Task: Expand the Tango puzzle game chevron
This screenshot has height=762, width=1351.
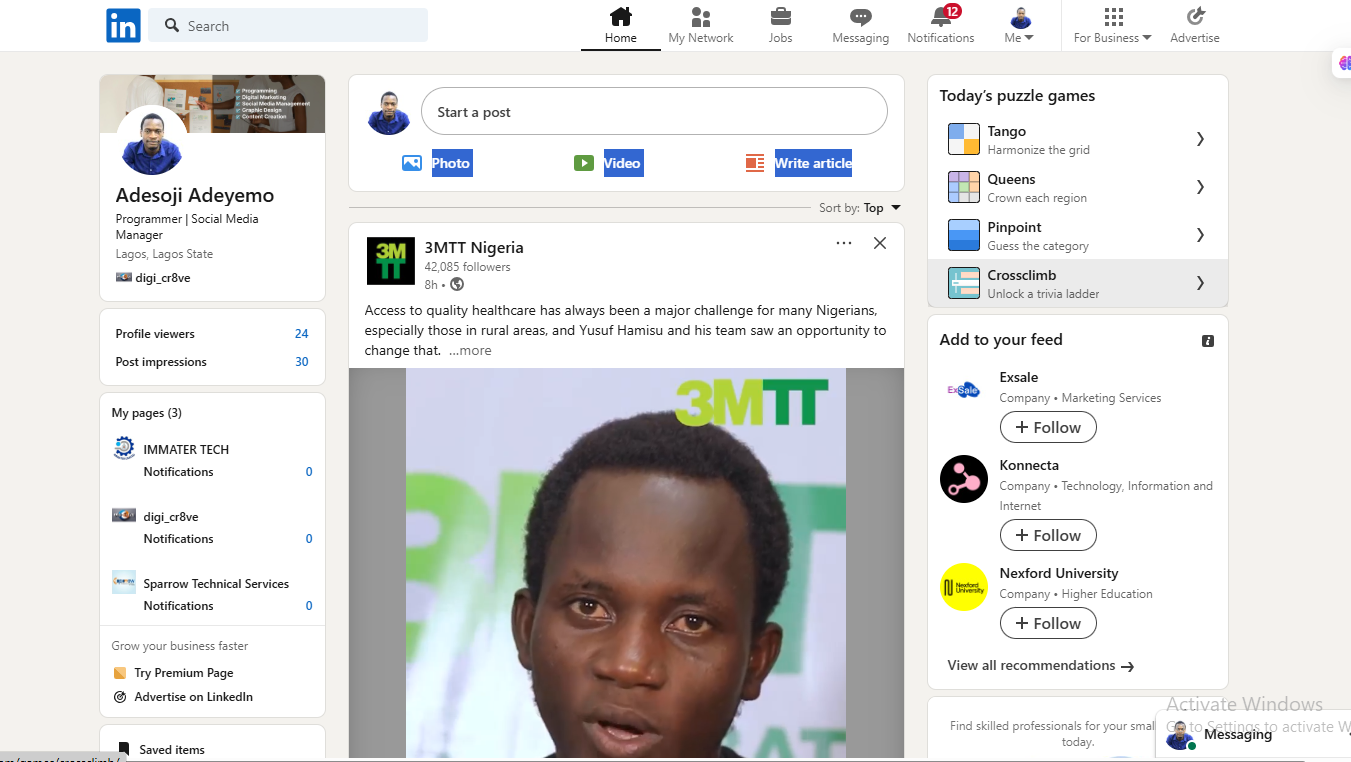Action: click(x=1200, y=139)
